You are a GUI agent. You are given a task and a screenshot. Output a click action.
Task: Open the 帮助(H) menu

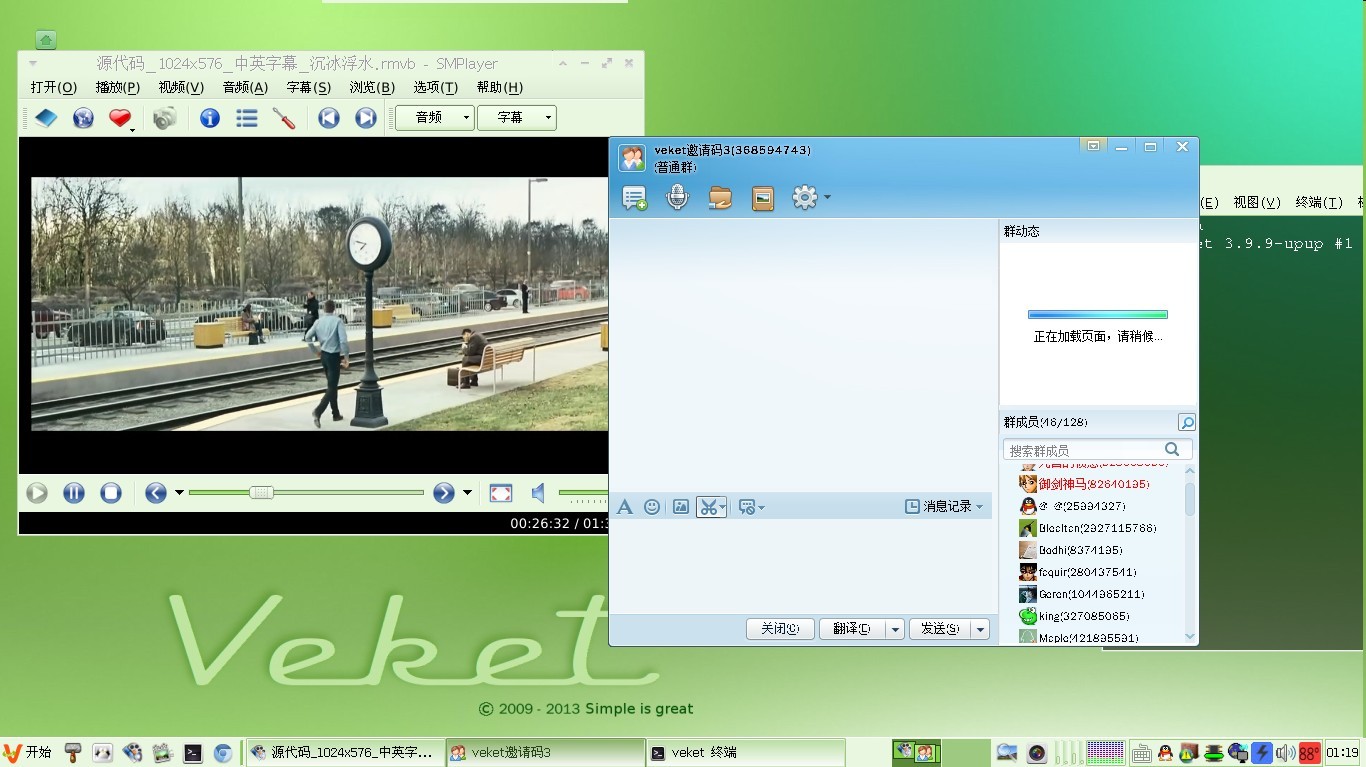pos(500,87)
